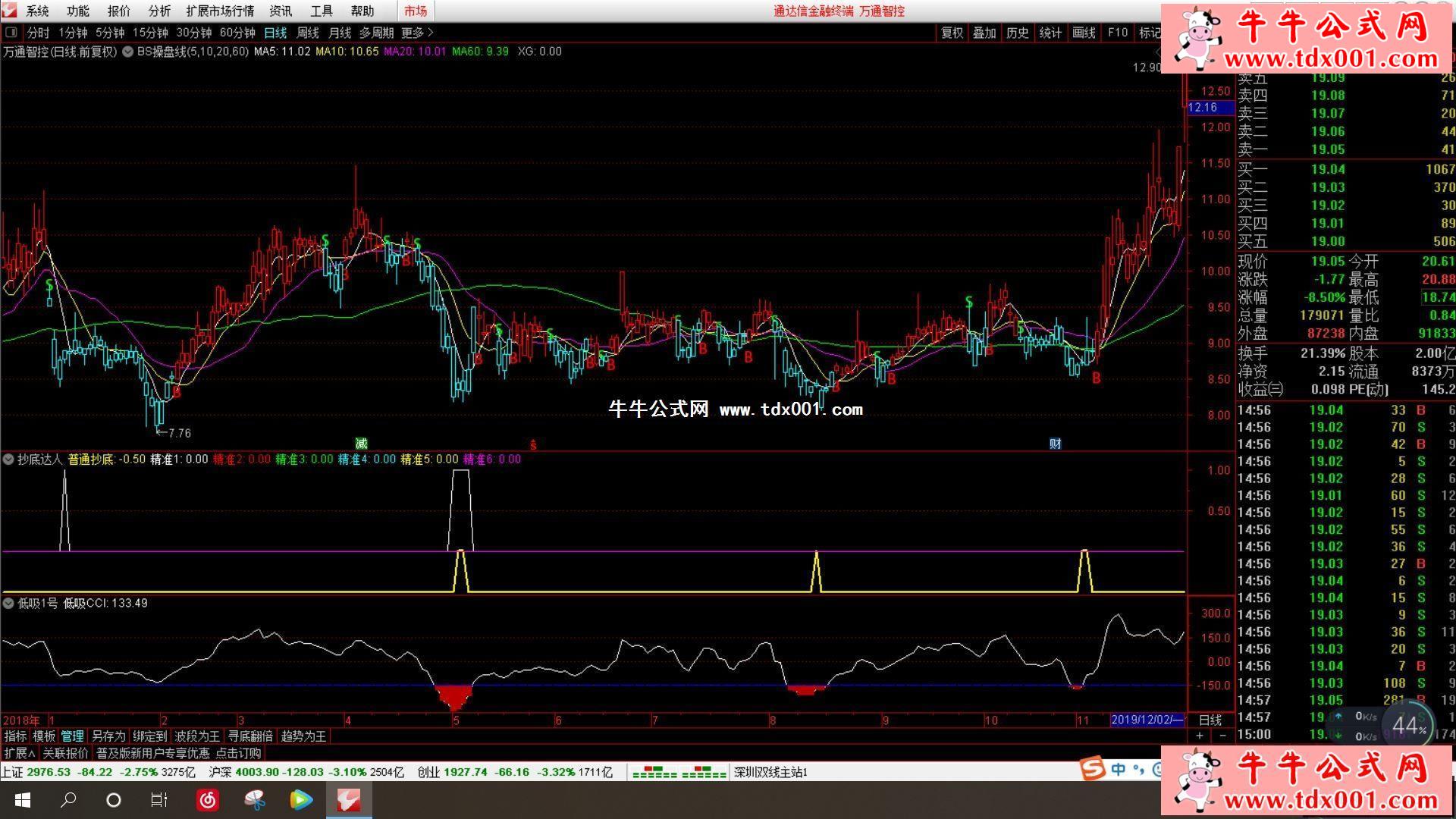
Task: Click the 关联报价 button
Action: click(x=65, y=753)
